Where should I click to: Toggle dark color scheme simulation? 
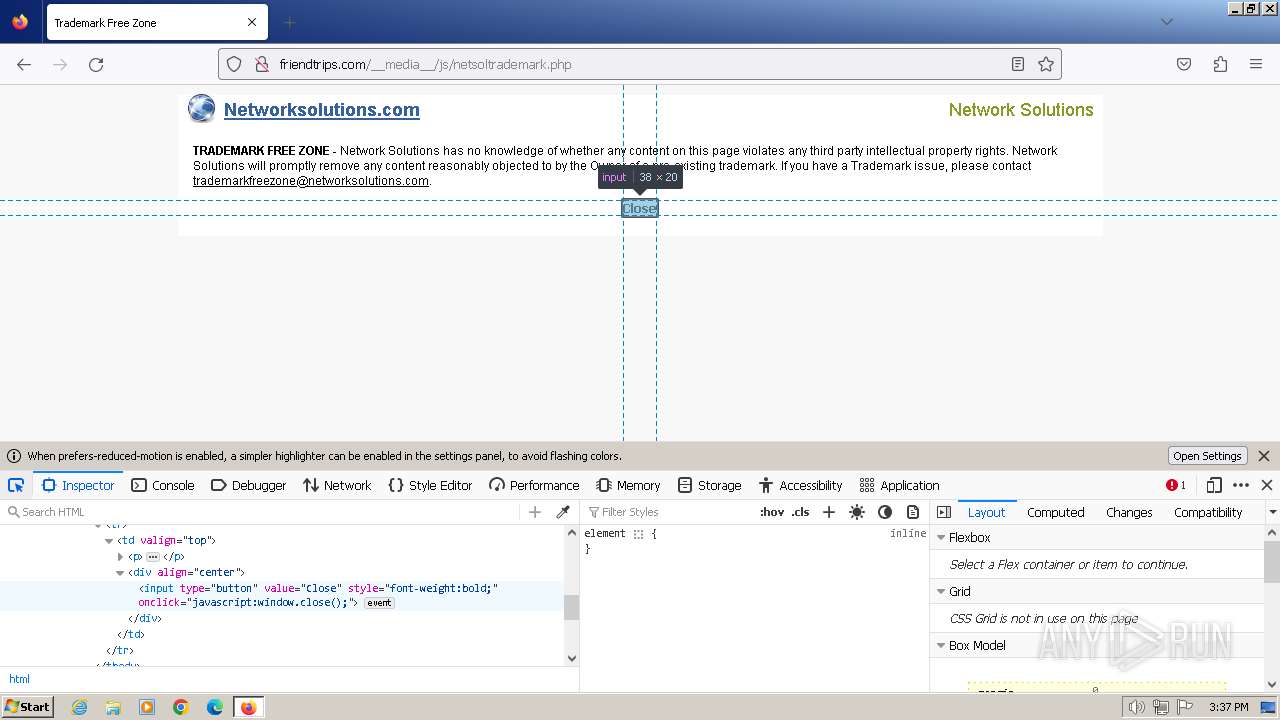885,512
